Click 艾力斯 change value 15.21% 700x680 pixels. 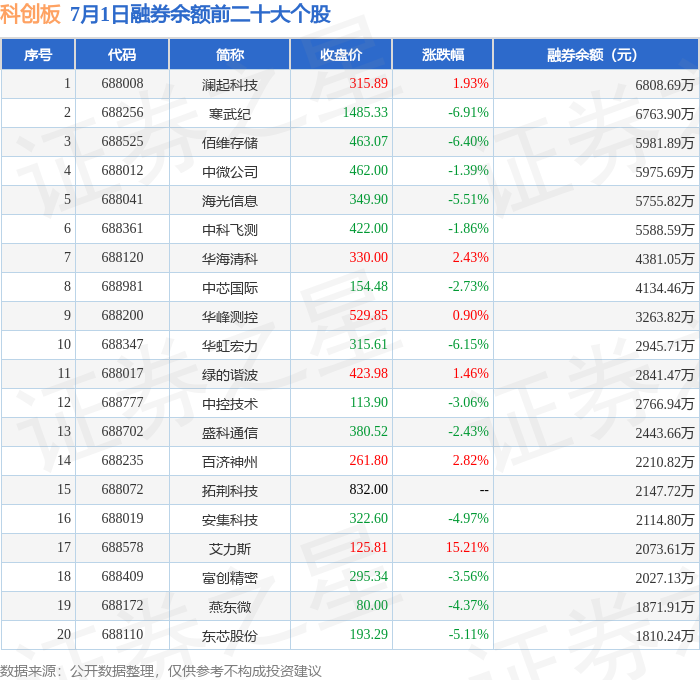pos(467,547)
